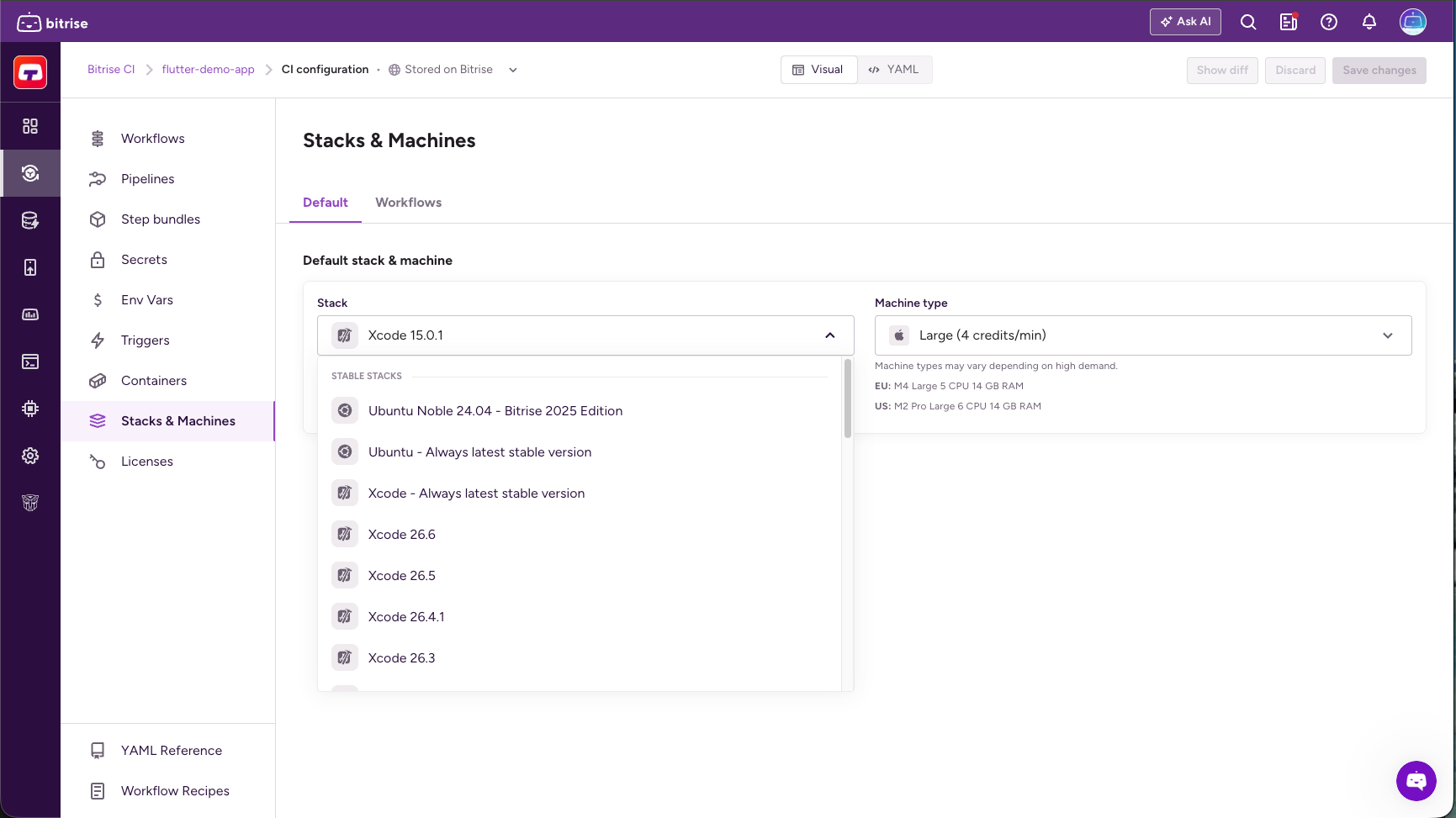1456x818 pixels.
Task: Choose Xcode 26.3 stack
Action: click(580, 658)
